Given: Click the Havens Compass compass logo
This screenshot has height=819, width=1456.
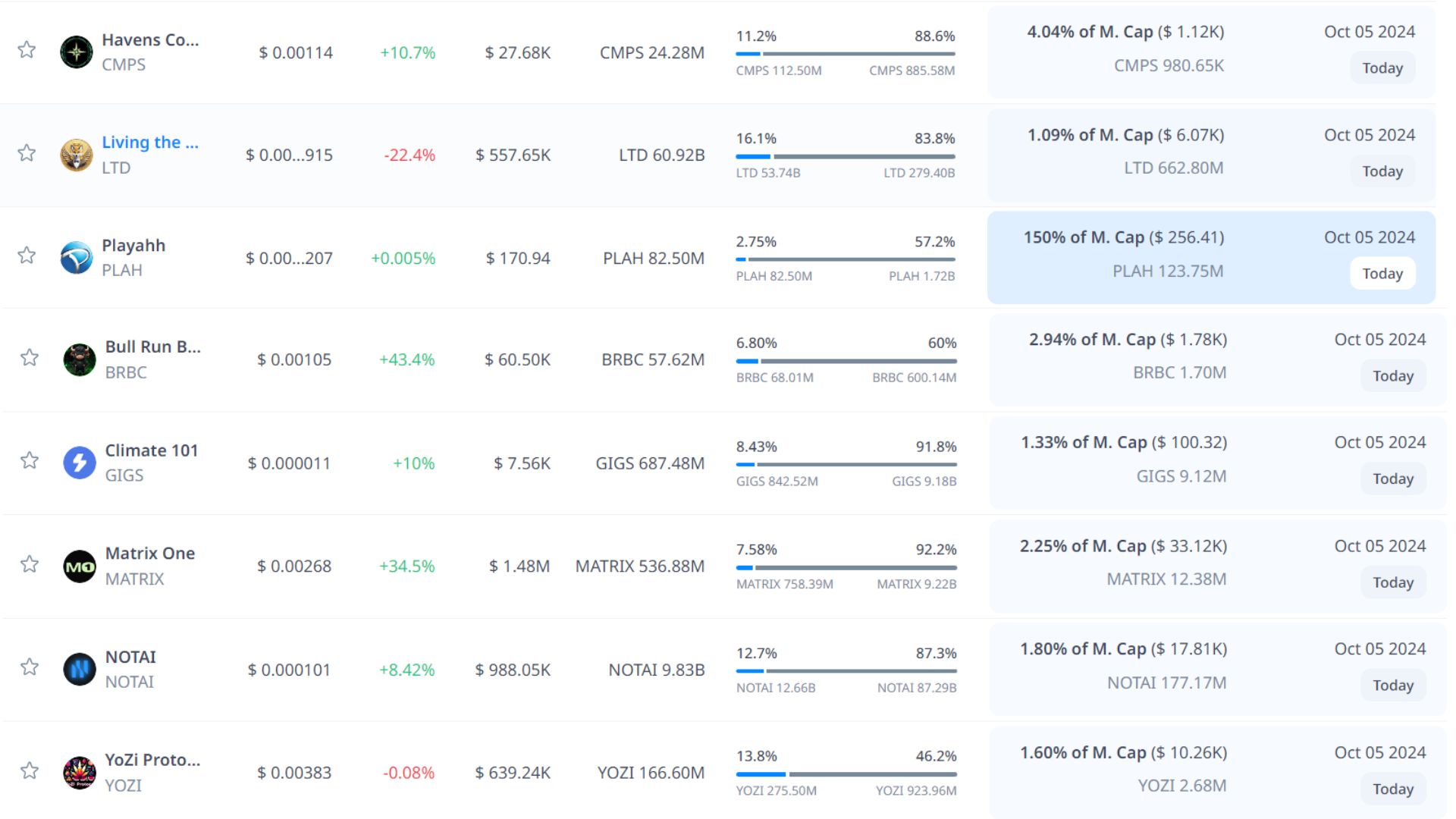Looking at the screenshot, I should (76, 52).
